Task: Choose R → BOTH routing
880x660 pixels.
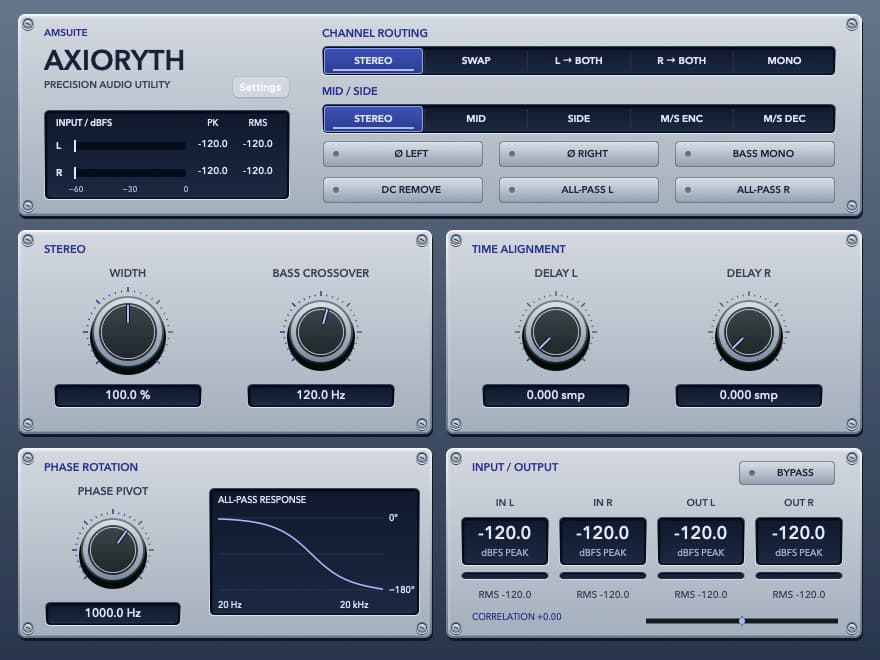Action: point(681,61)
